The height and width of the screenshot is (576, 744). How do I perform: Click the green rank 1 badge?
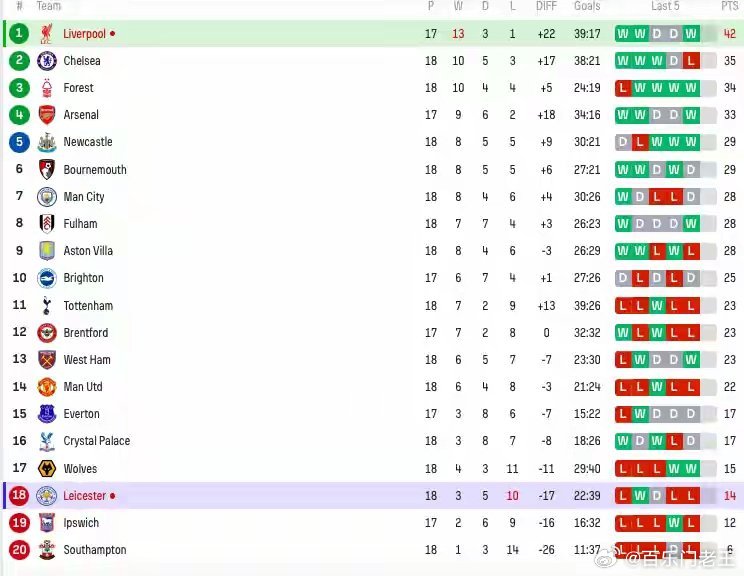tap(19, 33)
